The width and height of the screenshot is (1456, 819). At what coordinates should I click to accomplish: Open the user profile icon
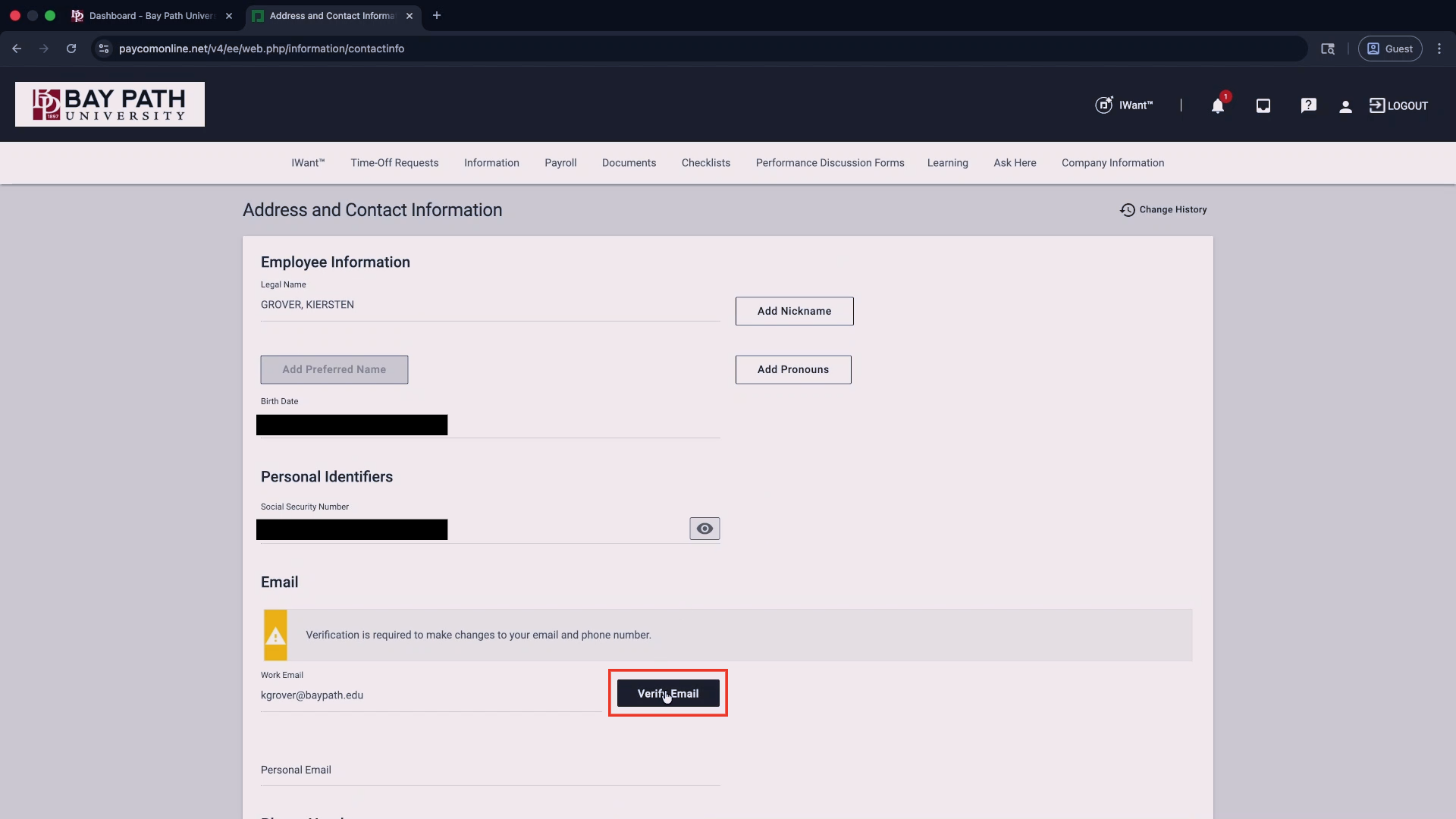[x=1345, y=107]
